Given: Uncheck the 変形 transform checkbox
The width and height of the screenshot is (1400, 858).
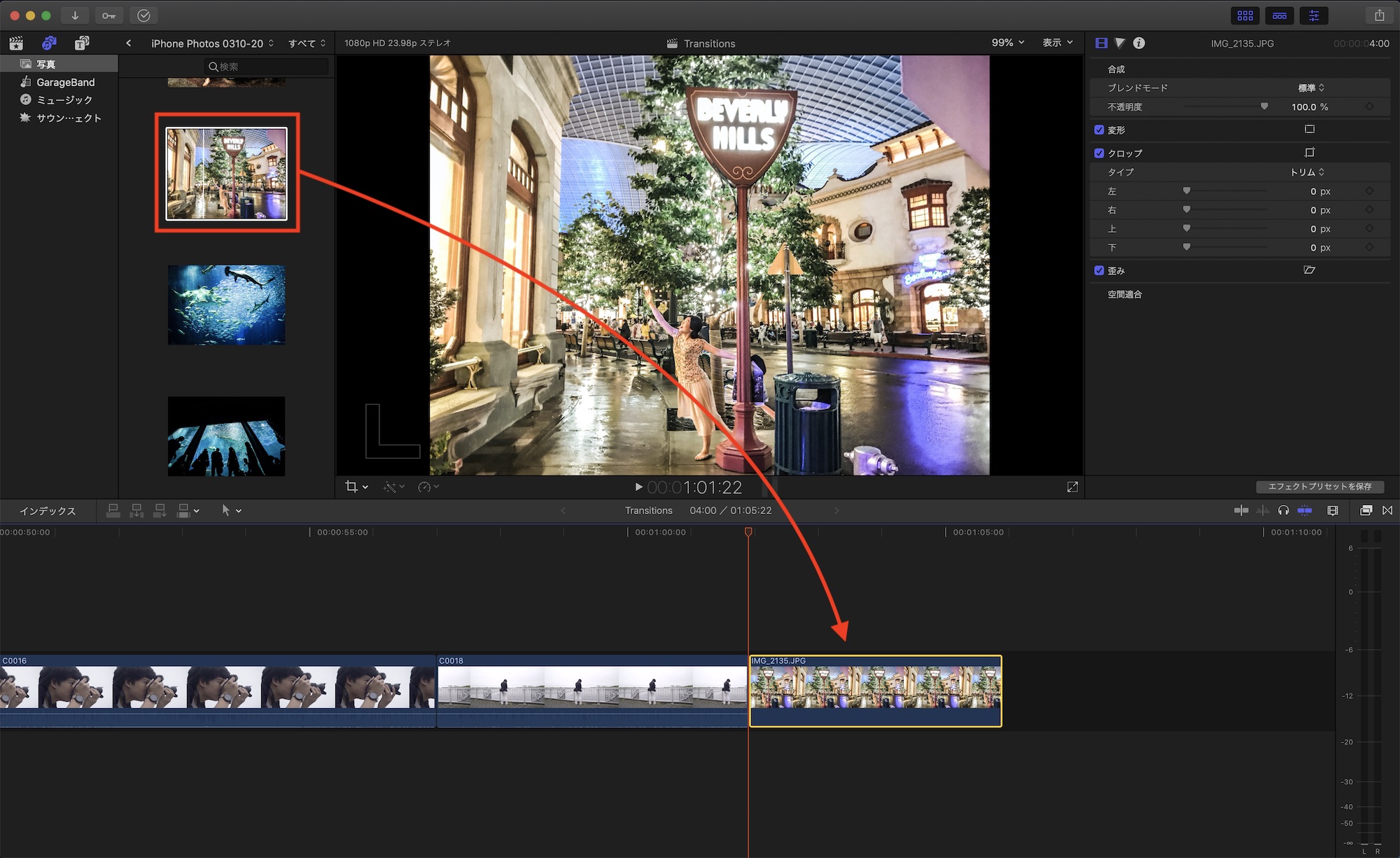Looking at the screenshot, I should tap(1099, 130).
